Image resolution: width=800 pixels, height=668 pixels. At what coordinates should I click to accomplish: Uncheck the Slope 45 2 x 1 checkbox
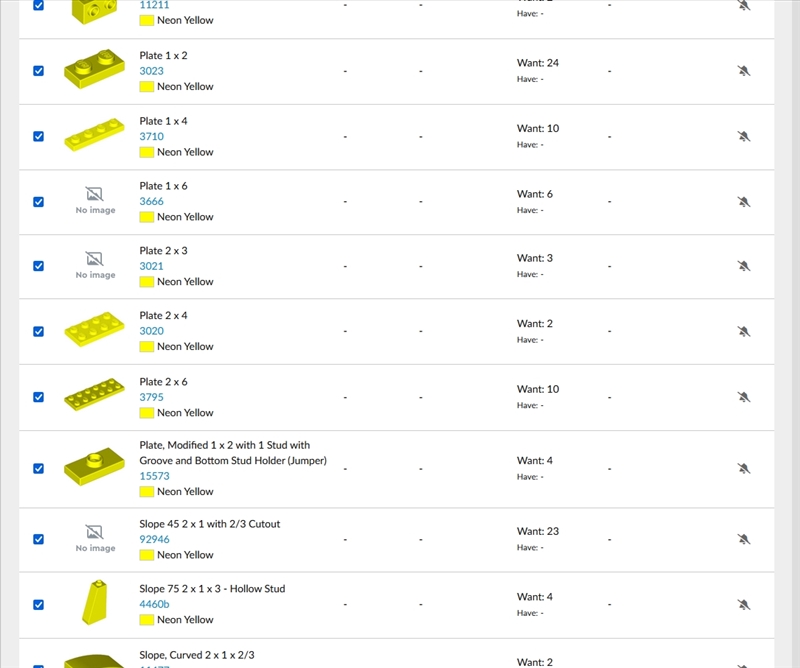click(39, 539)
